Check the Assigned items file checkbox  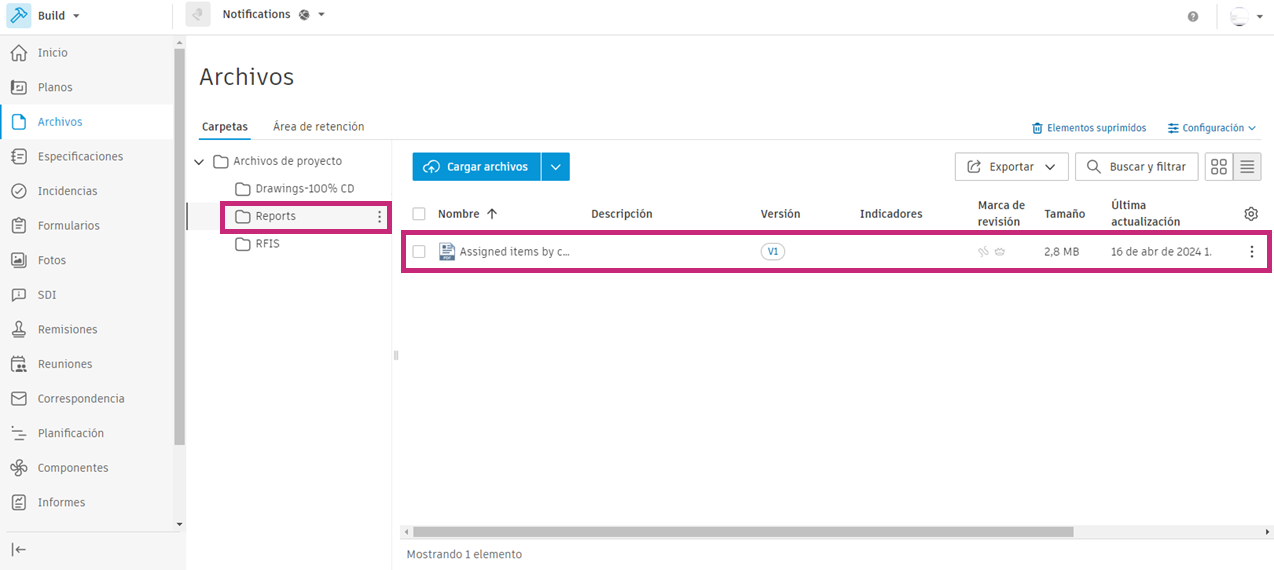tap(419, 252)
